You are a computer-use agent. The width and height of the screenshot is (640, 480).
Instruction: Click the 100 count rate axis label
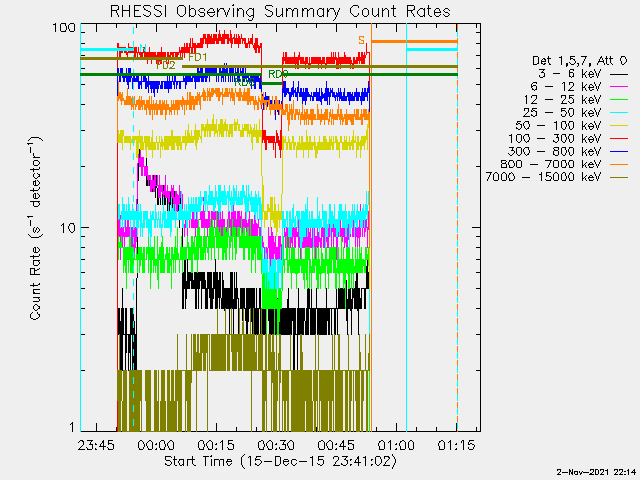coord(64,28)
